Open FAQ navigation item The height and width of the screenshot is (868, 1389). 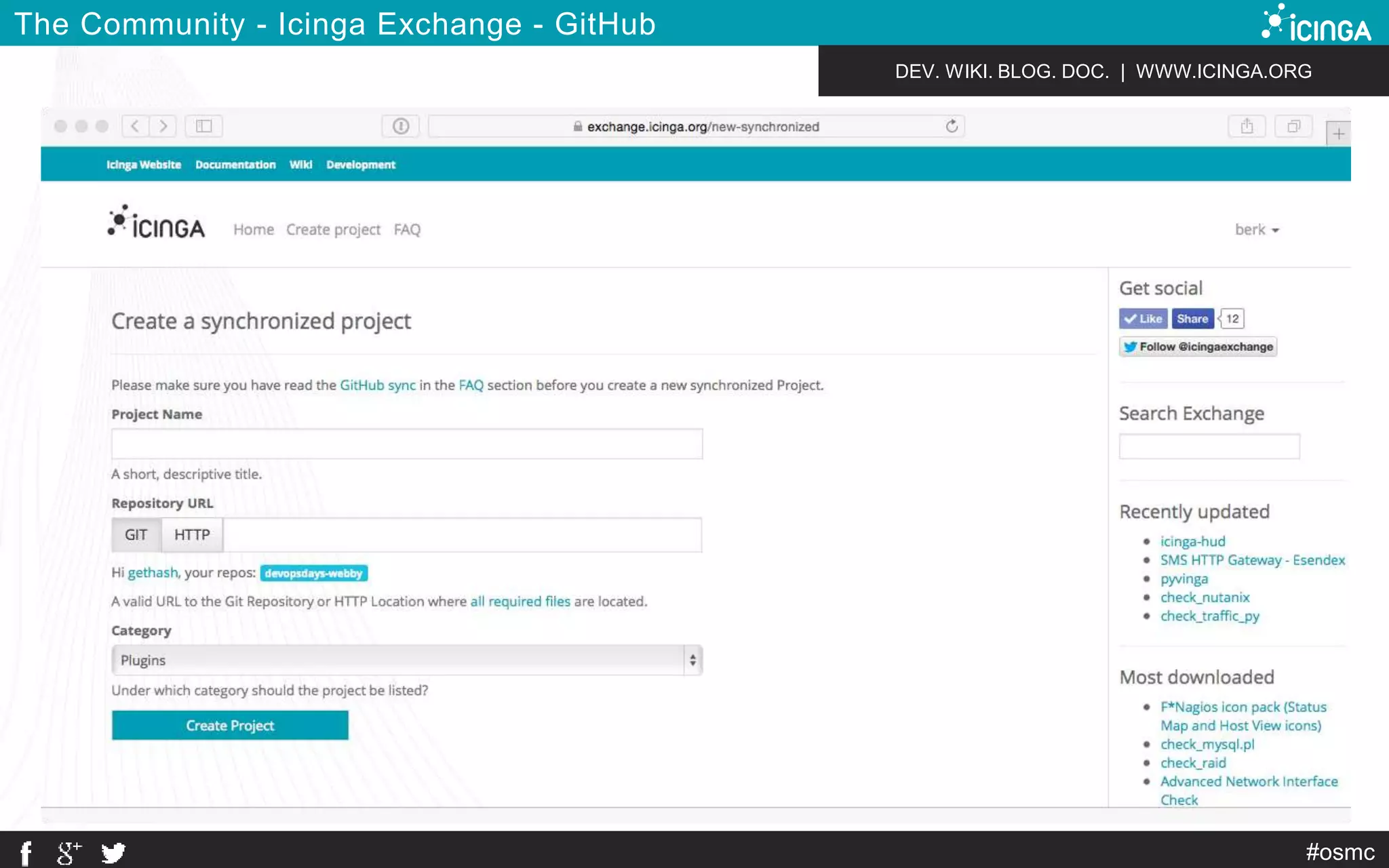(x=407, y=230)
